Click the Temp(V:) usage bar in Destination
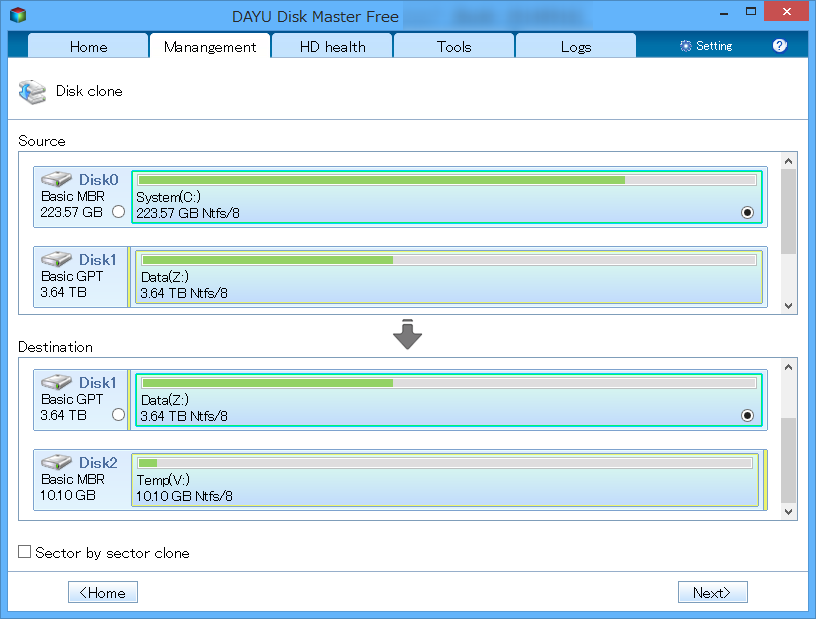 [445, 463]
